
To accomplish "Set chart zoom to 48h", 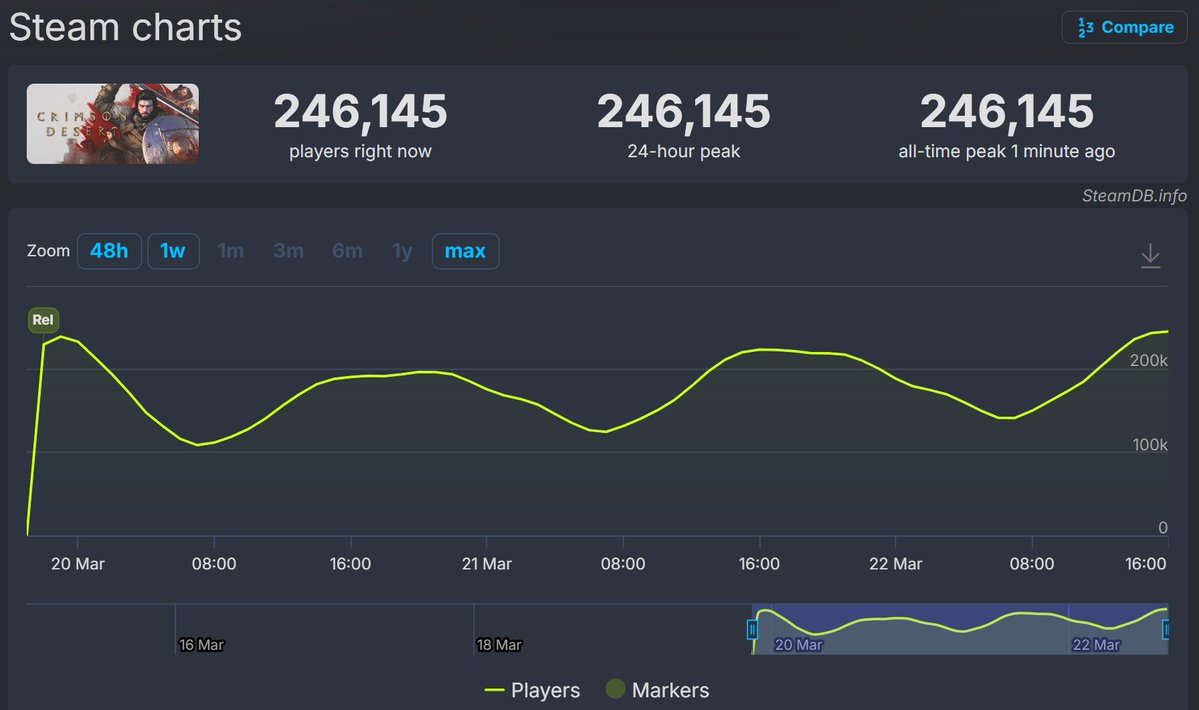I will (x=109, y=251).
